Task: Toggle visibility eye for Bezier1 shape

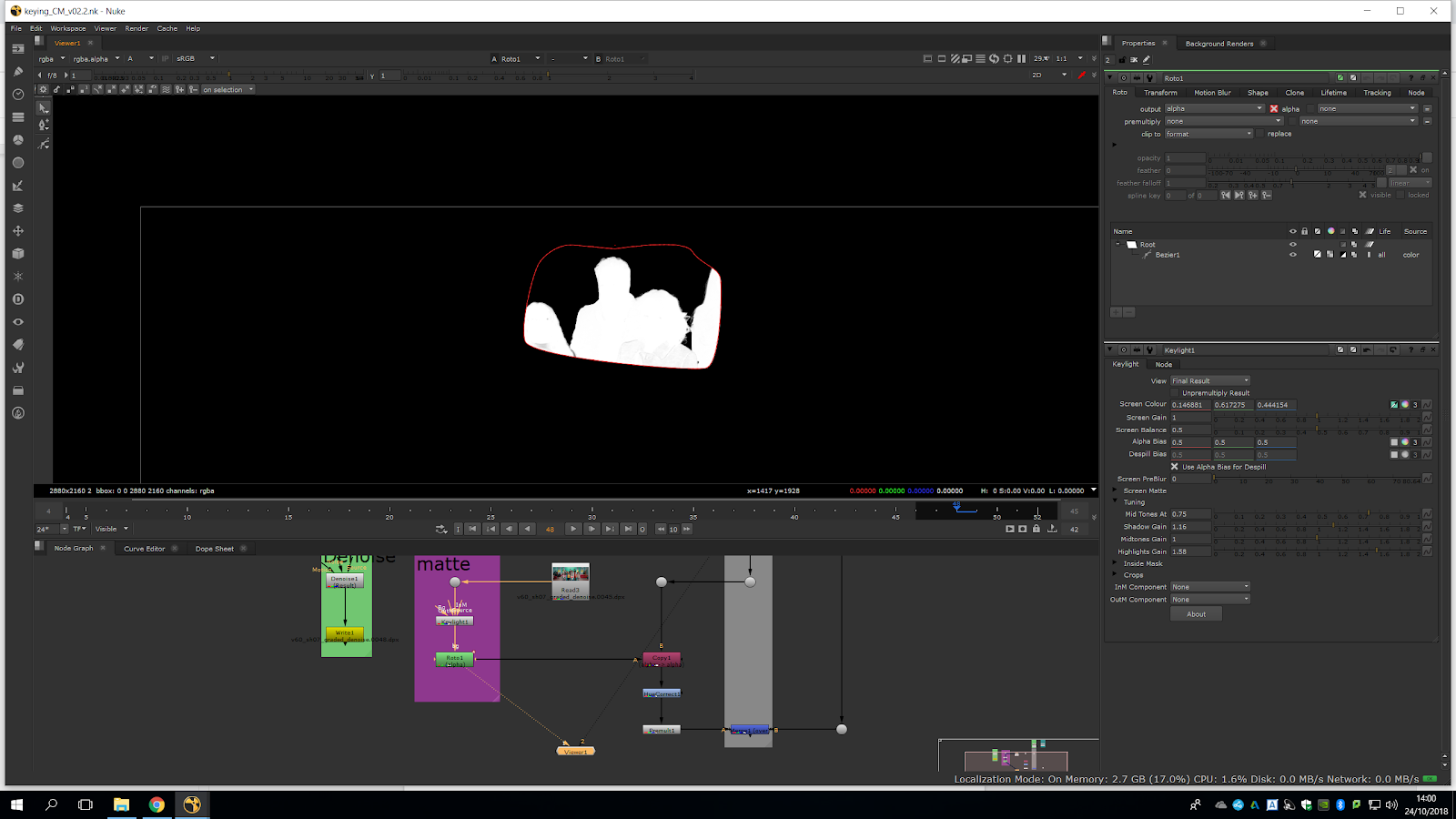Action: click(x=1292, y=255)
